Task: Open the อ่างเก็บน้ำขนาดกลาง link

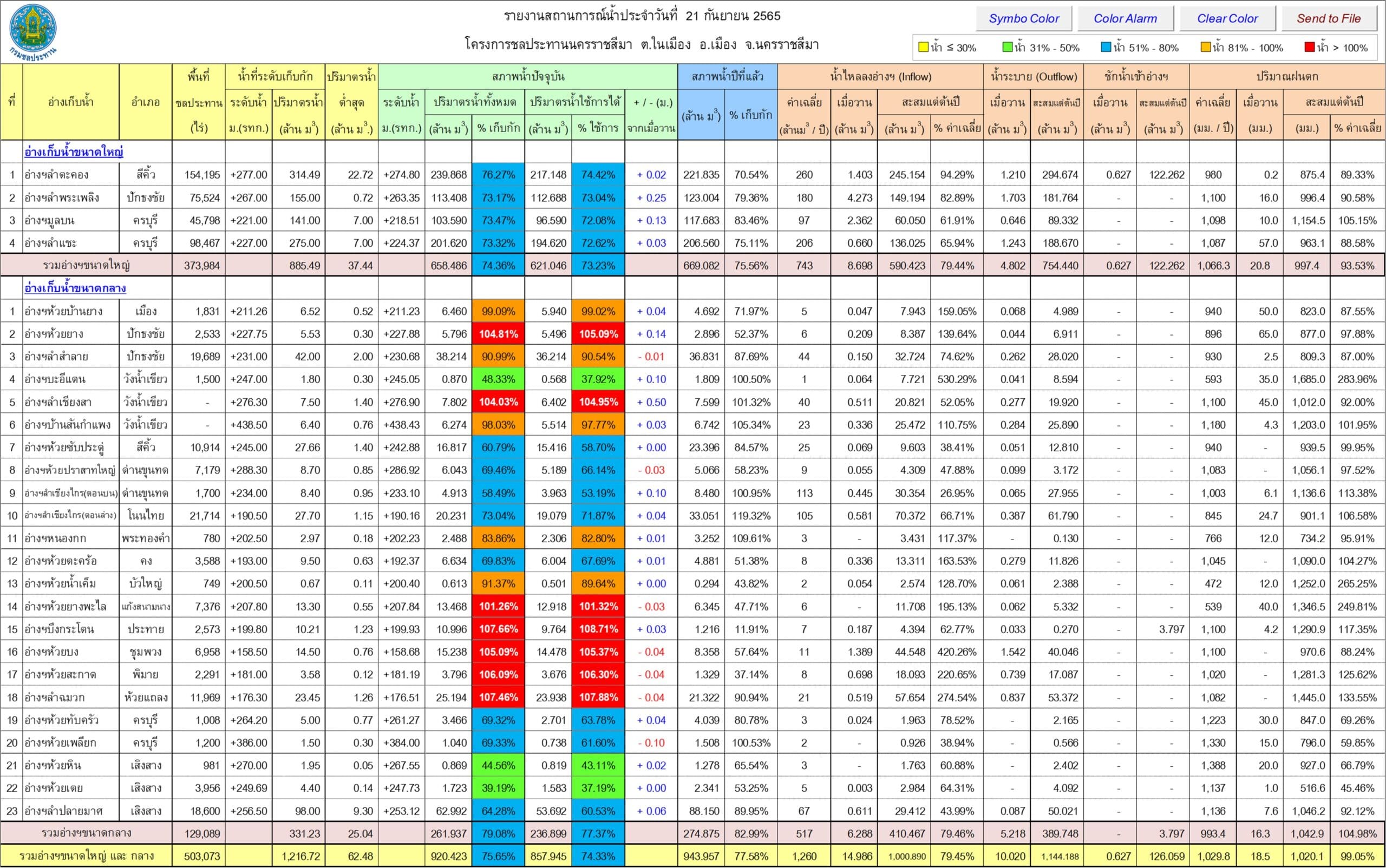Action: pos(75,288)
